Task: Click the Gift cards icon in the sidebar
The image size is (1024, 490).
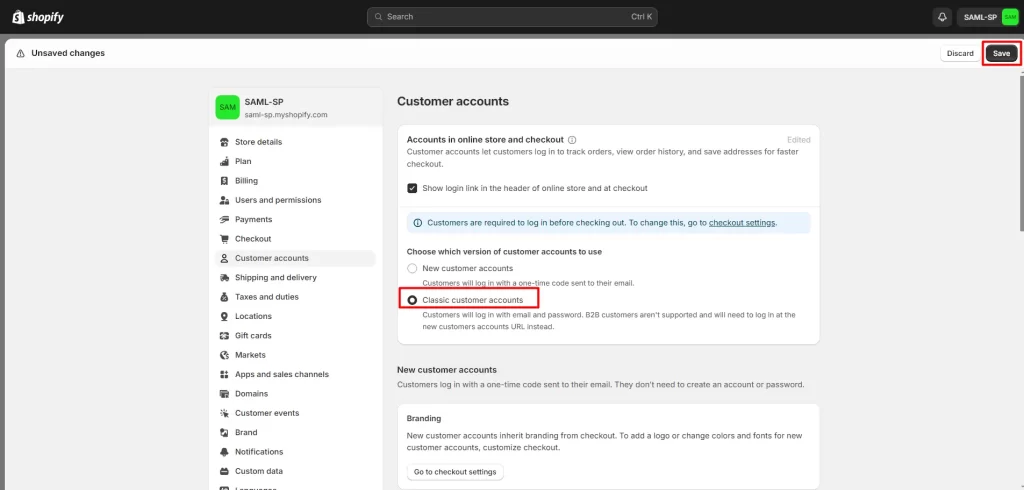Action: (225, 336)
